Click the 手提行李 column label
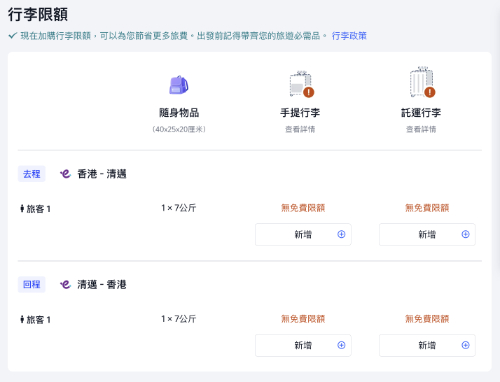The image size is (500, 382). 300,113
